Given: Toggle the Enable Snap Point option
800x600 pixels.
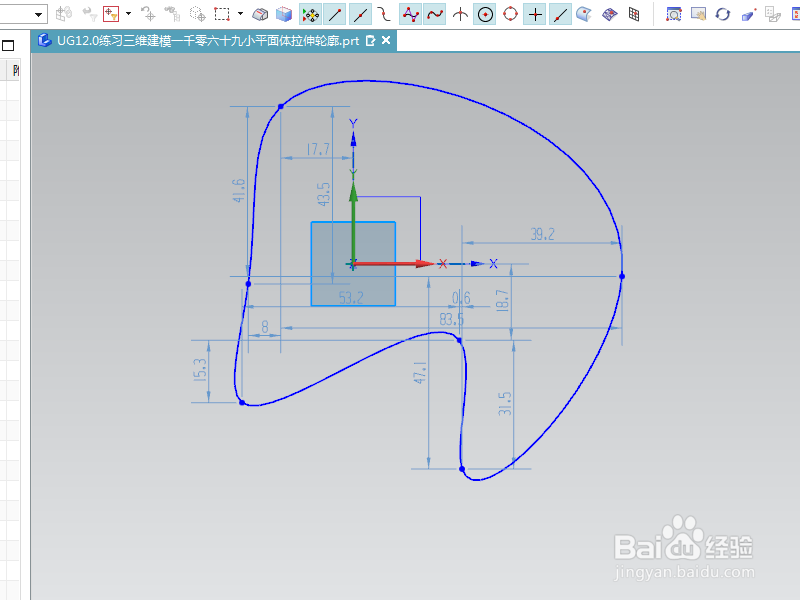Looking at the screenshot, I should pos(310,14).
